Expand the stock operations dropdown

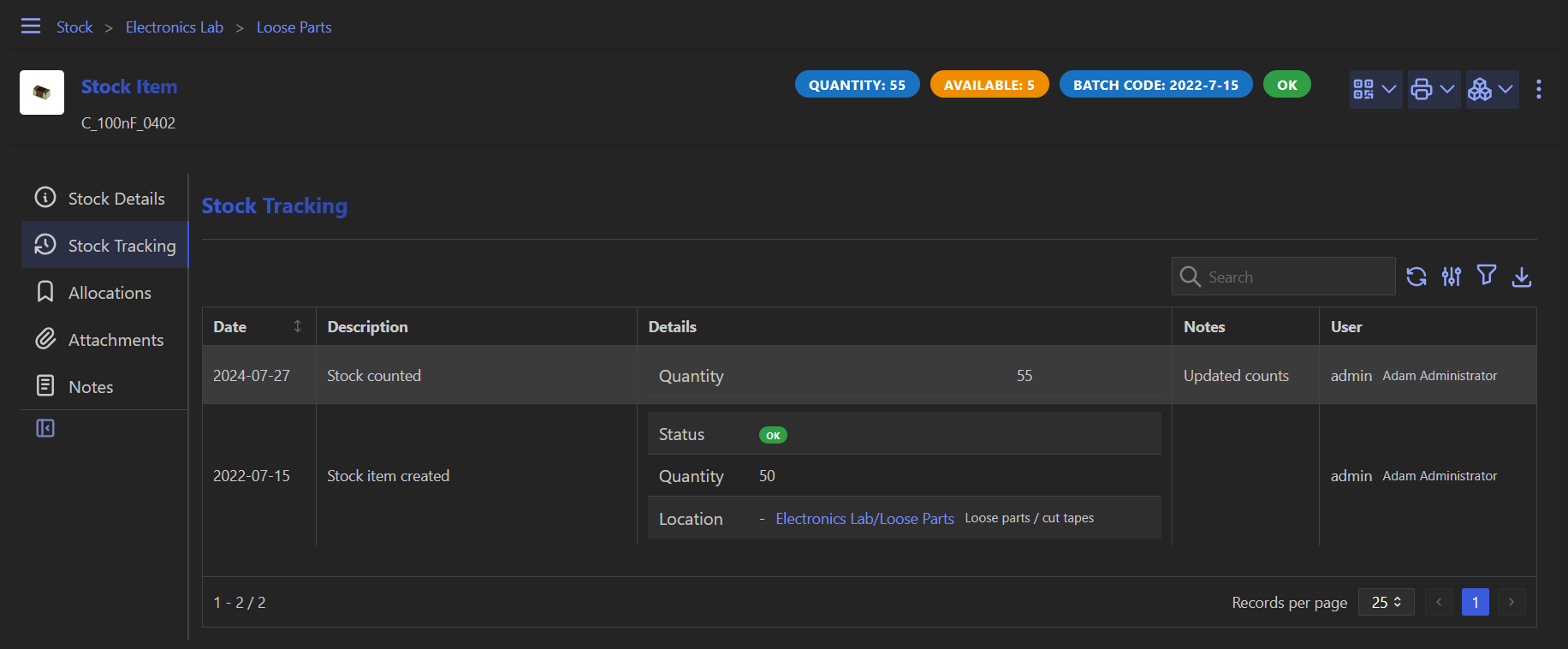click(1491, 89)
